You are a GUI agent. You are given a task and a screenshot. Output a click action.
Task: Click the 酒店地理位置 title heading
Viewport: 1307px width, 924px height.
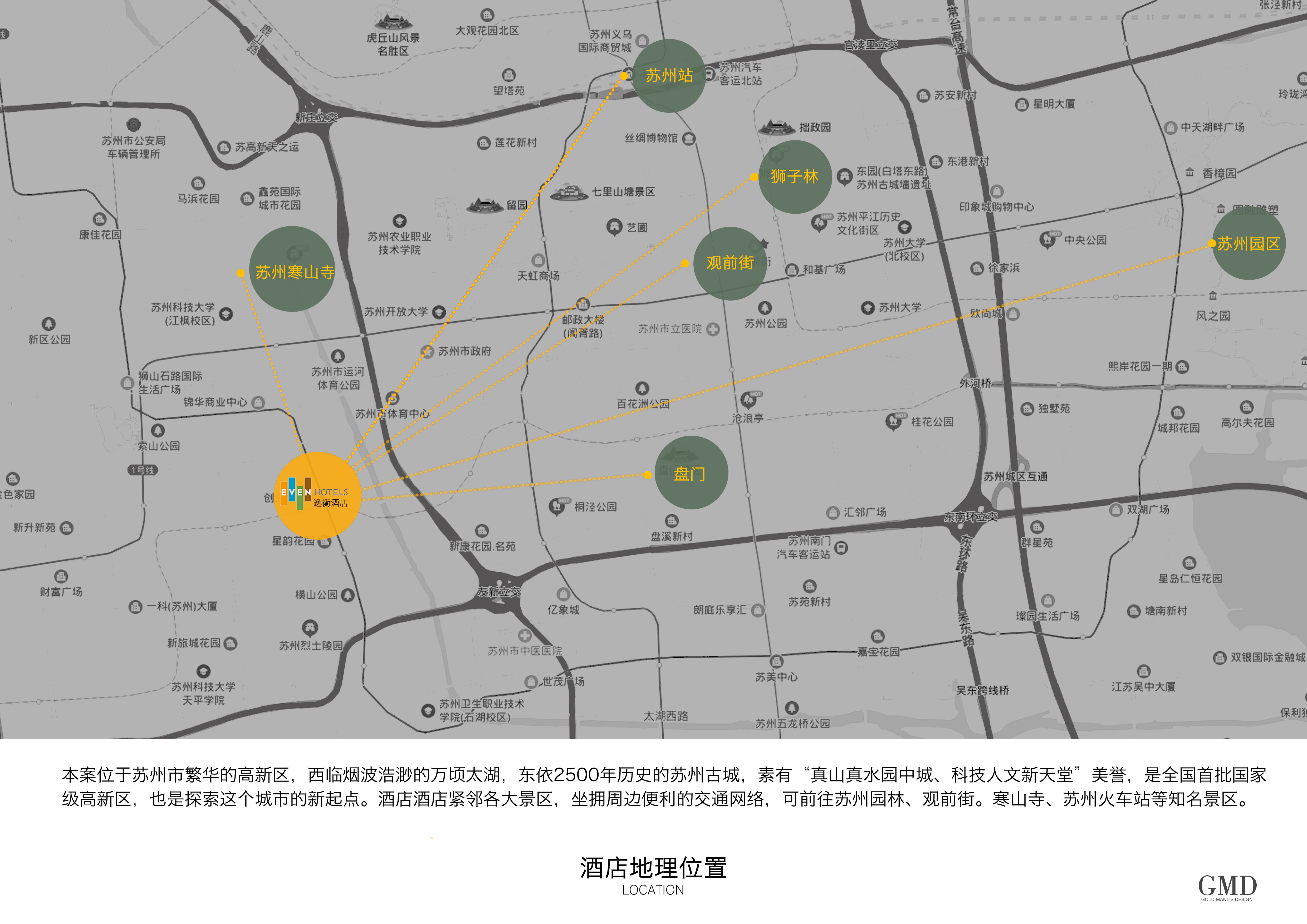click(x=653, y=868)
